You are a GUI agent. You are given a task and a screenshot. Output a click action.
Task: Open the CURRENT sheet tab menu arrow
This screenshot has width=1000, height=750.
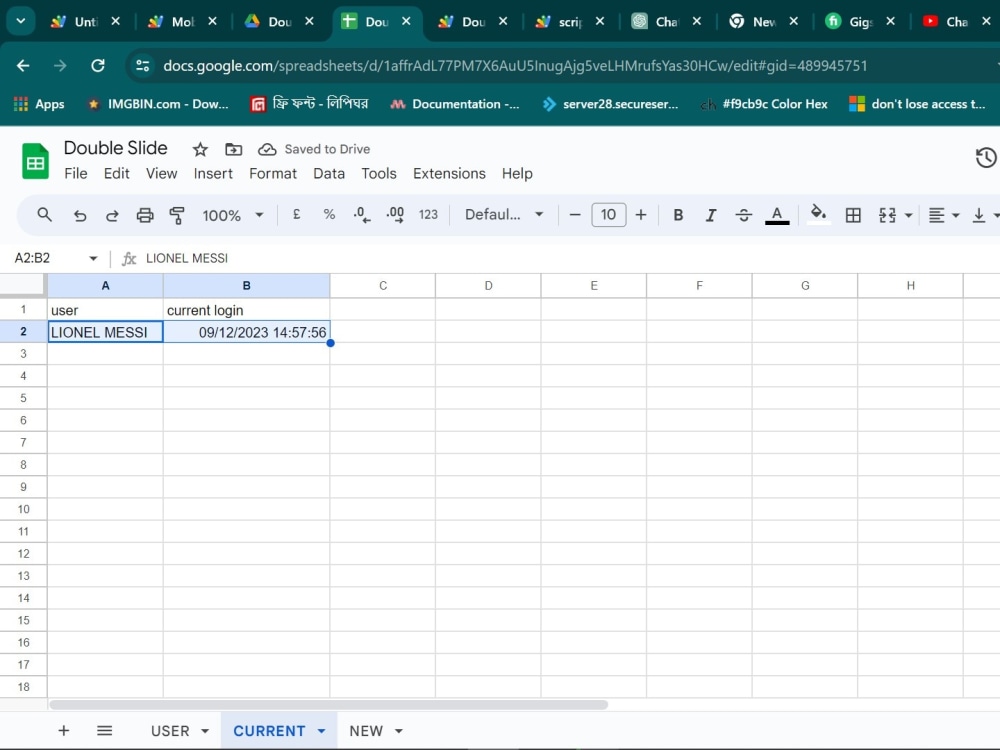321,731
